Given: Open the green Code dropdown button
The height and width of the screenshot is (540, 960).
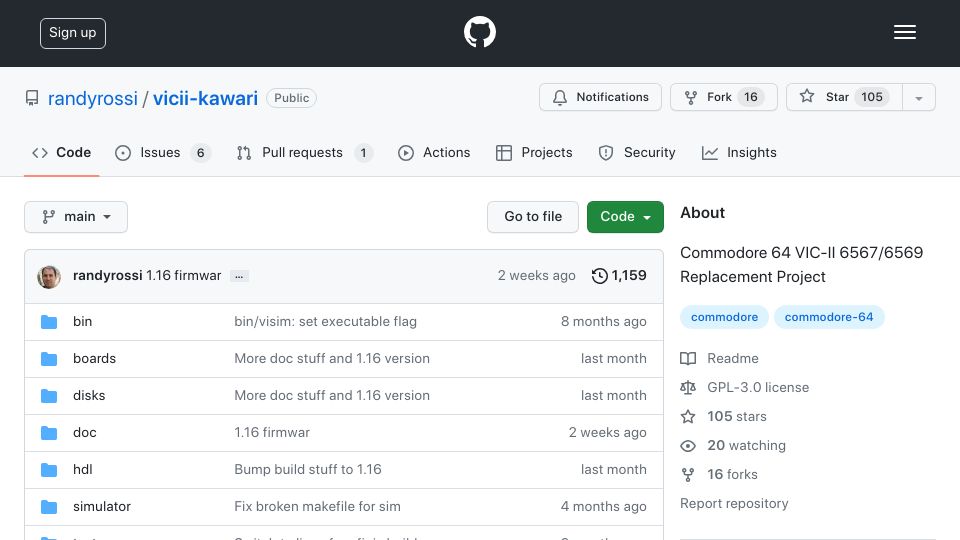Looking at the screenshot, I should tap(625, 217).
